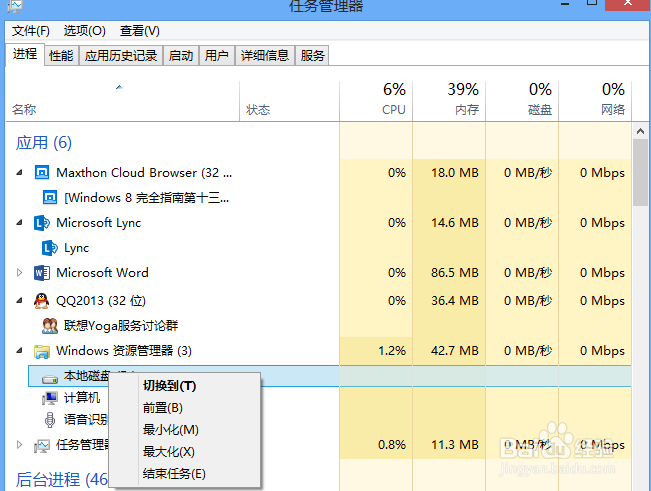Click the 0.8% CPU value
The image size is (651, 491).
click(x=392, y=445)
